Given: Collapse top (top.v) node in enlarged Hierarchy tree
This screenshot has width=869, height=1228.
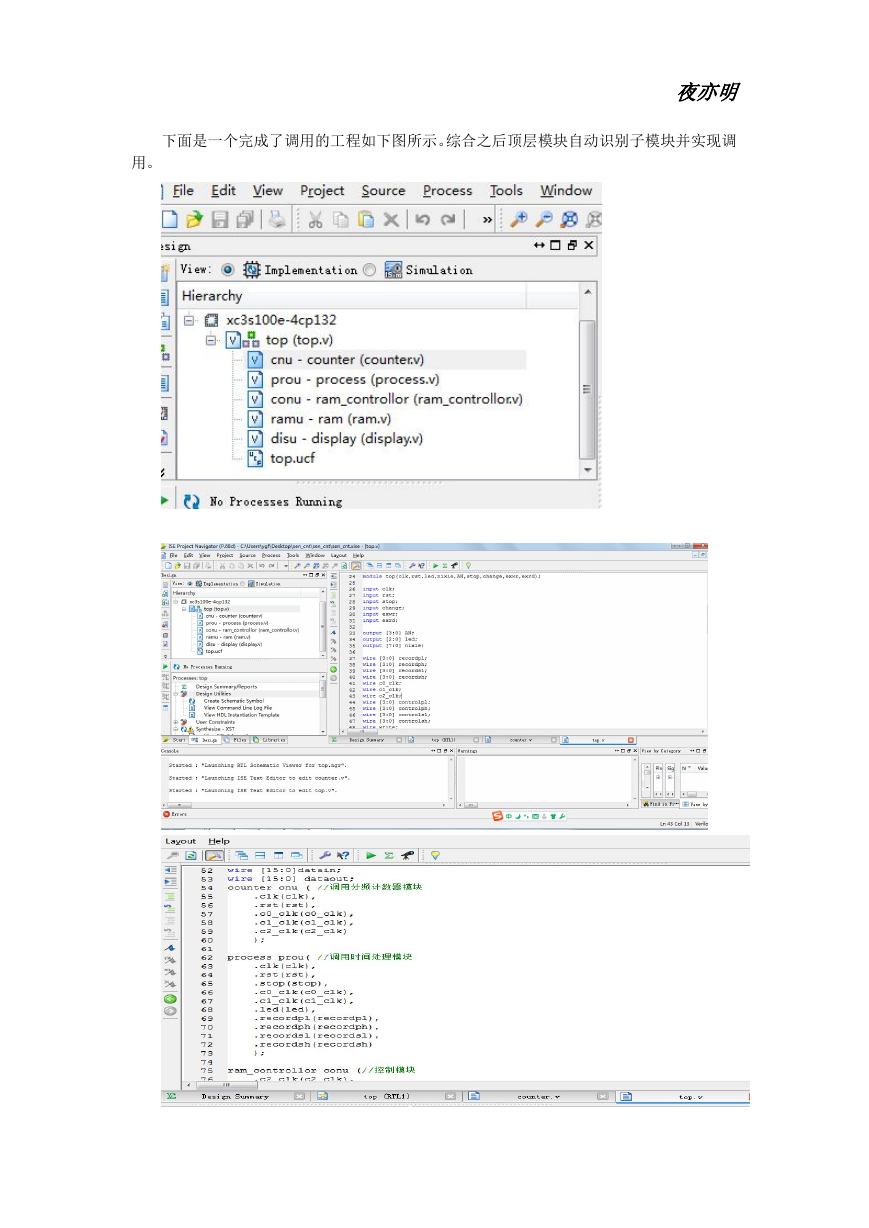Looking at the screenshot, I should 212,340.
